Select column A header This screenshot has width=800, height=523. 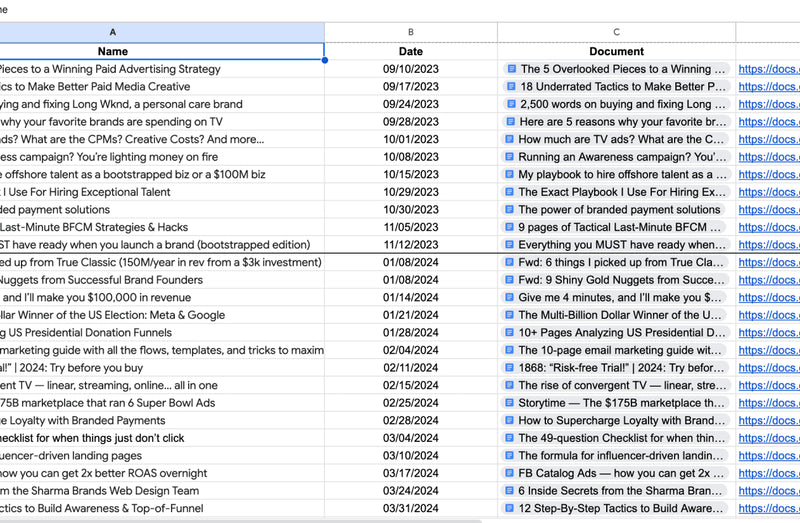[x=112, y=32]
